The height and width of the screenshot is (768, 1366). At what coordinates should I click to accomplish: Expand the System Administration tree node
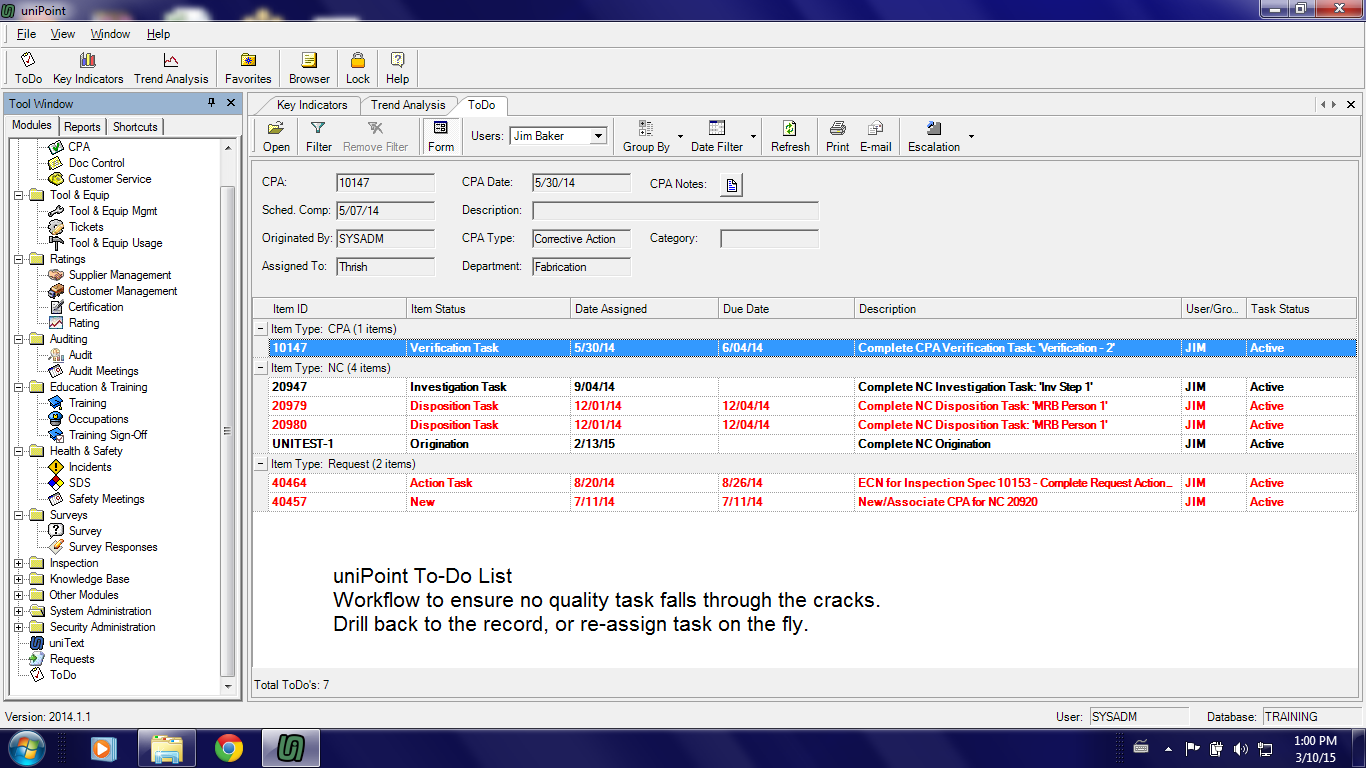pyautogui.click(x=19, y=611)
